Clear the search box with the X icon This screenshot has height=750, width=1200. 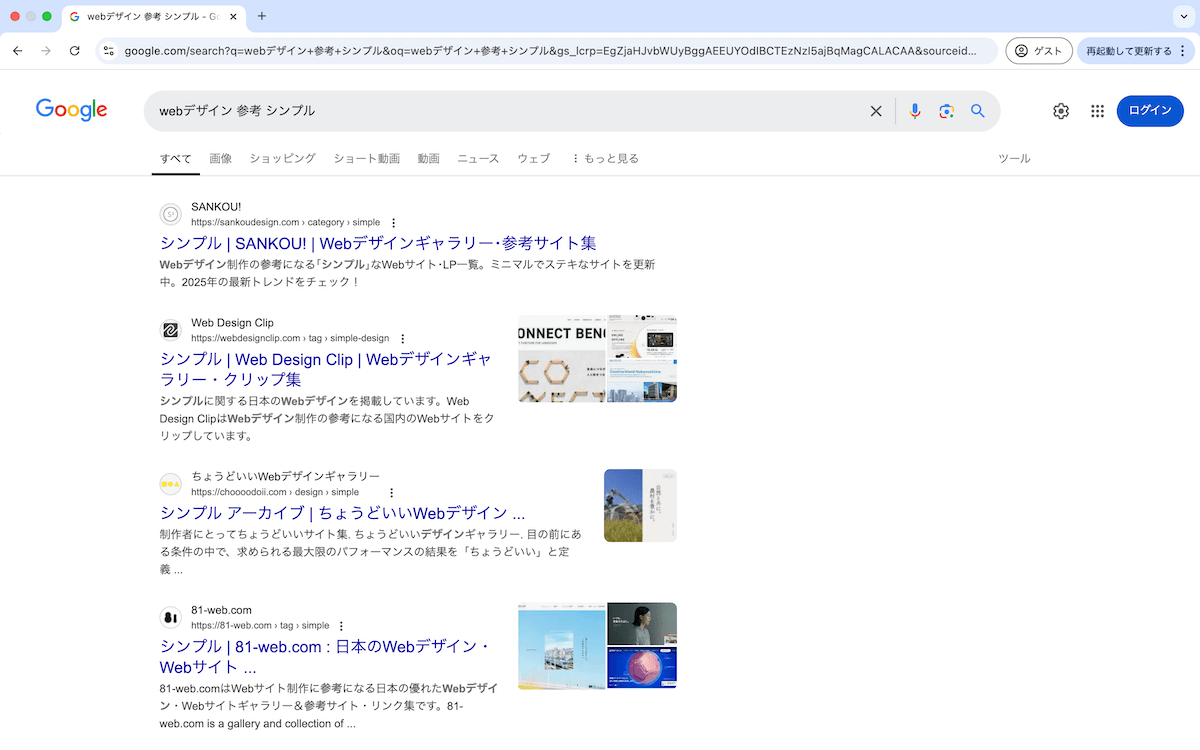coord(876,111)
